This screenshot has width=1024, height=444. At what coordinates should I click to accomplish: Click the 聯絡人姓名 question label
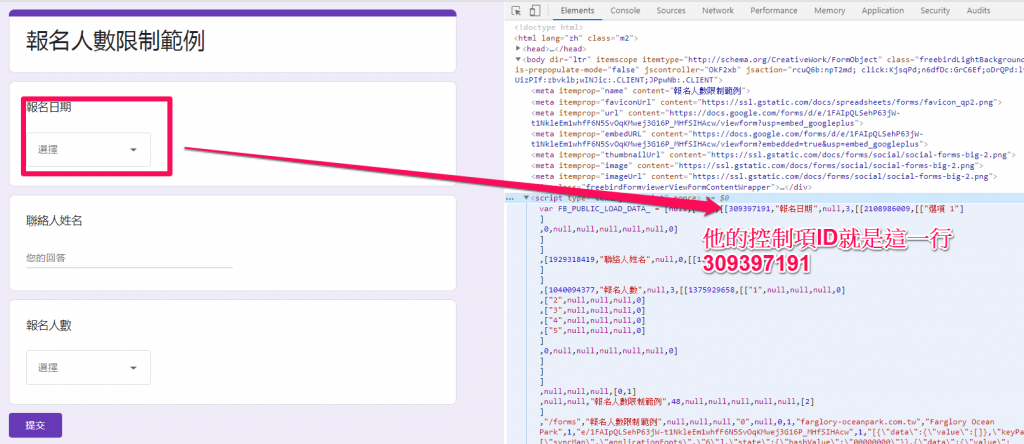pos(54,221)
